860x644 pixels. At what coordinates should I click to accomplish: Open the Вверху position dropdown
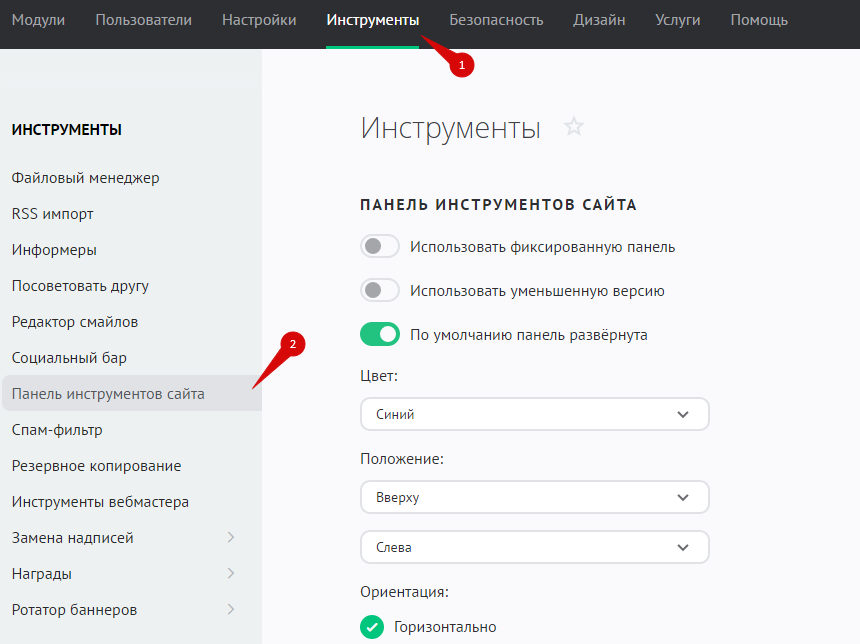point(534,497)
